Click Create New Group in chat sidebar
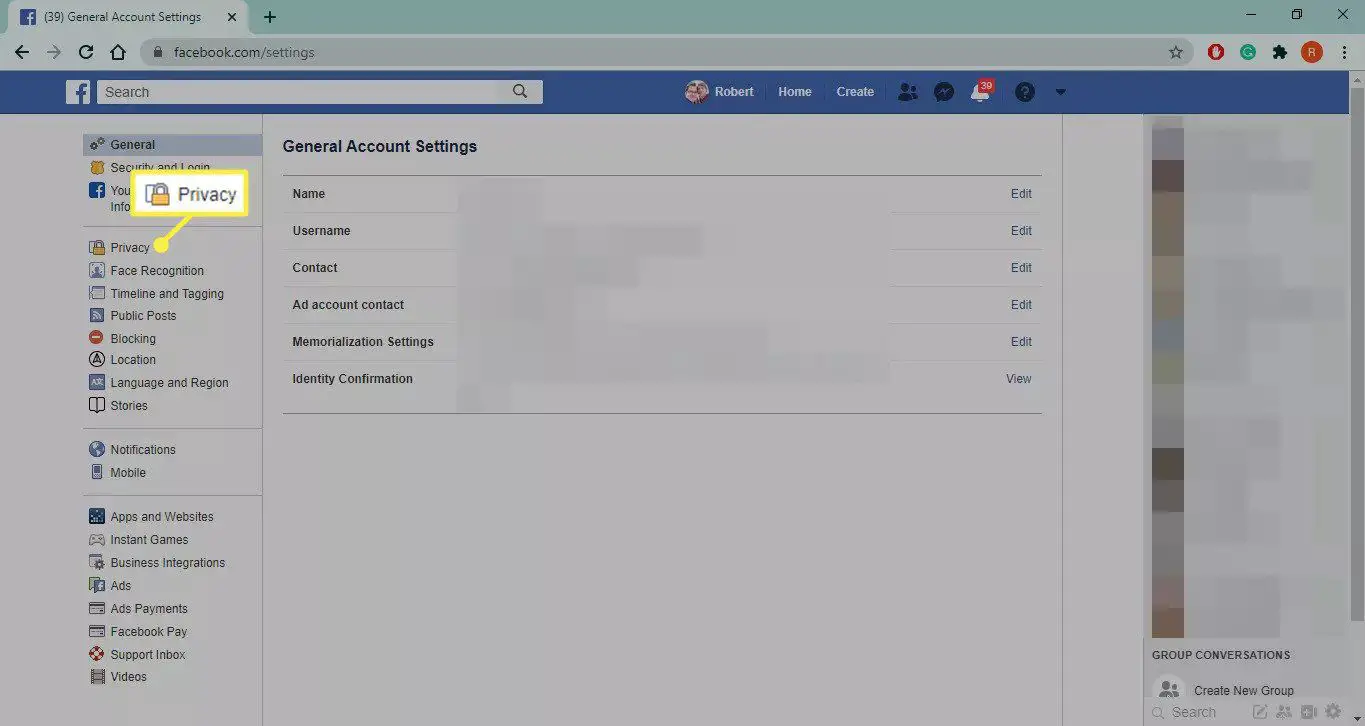 point(1243,691)
